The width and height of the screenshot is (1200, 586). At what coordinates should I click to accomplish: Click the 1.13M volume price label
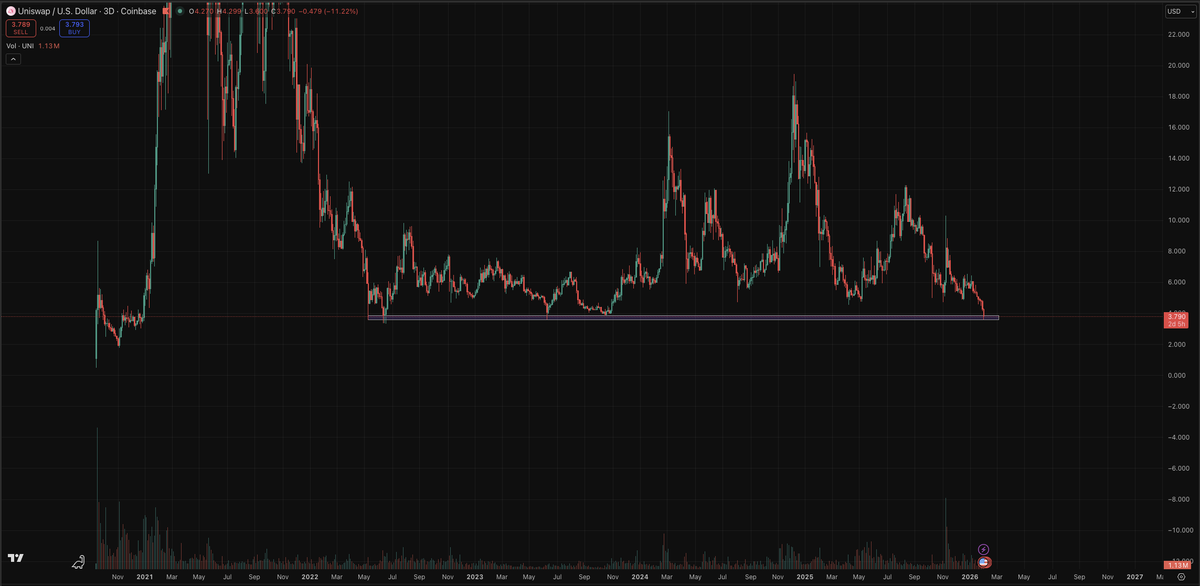(x=1176, y=565)
